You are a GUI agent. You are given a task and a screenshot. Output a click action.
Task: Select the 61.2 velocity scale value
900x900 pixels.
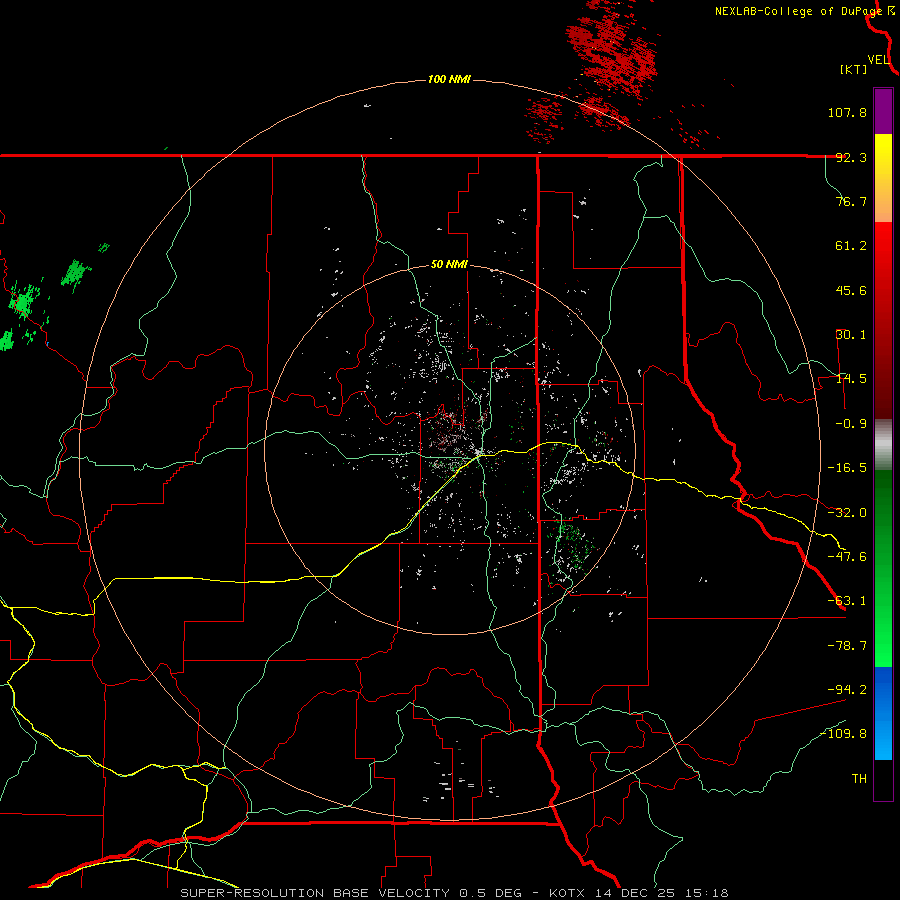pyautogui.click(x=851, y=246)
